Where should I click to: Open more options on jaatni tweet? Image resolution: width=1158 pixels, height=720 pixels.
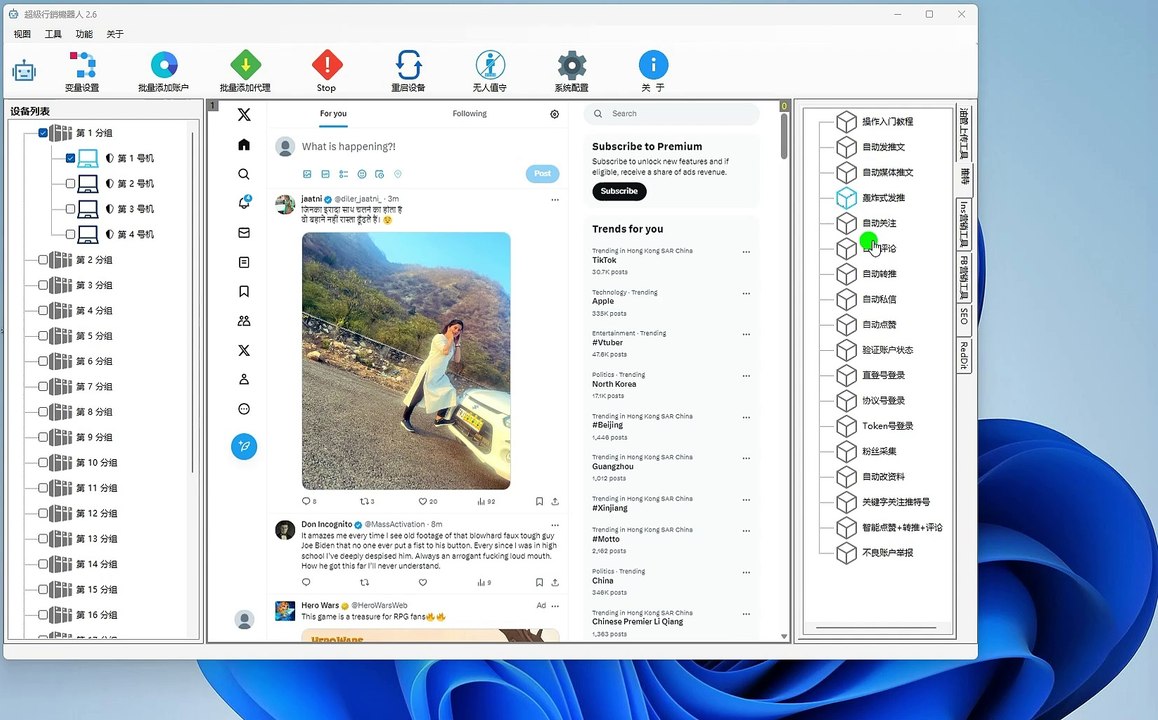click(x=555, y=199)
